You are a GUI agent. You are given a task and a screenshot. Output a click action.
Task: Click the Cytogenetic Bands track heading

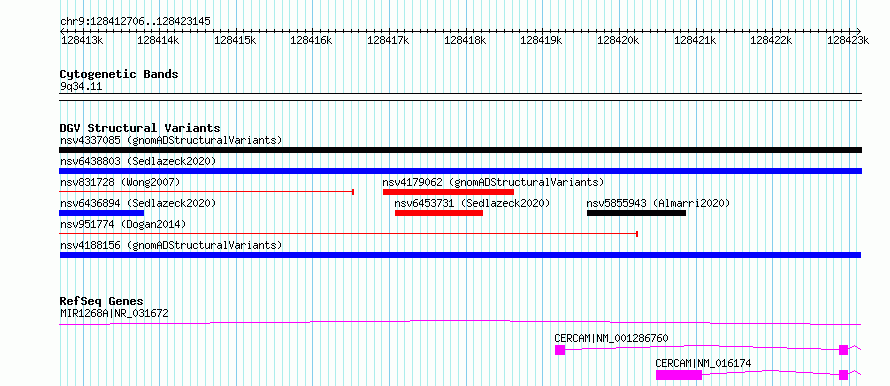point(119,74)
